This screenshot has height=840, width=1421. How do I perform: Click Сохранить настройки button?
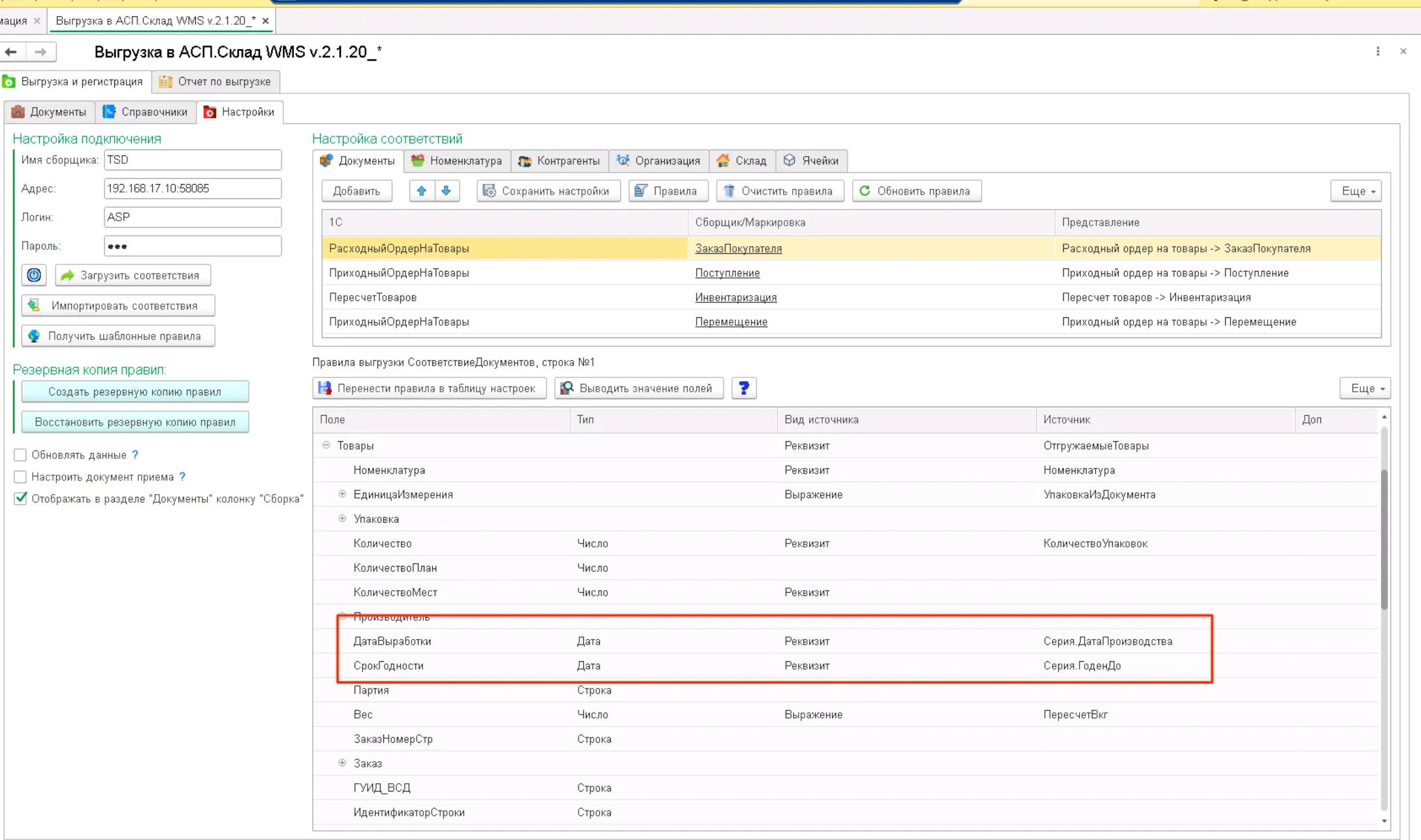coord(549,191)
